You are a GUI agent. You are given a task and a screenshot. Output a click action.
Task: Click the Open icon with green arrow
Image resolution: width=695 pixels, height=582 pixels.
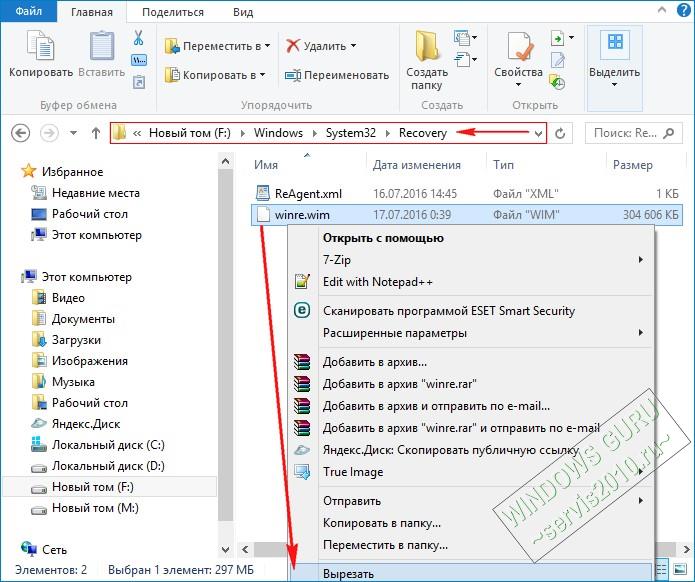coord(557,39)
